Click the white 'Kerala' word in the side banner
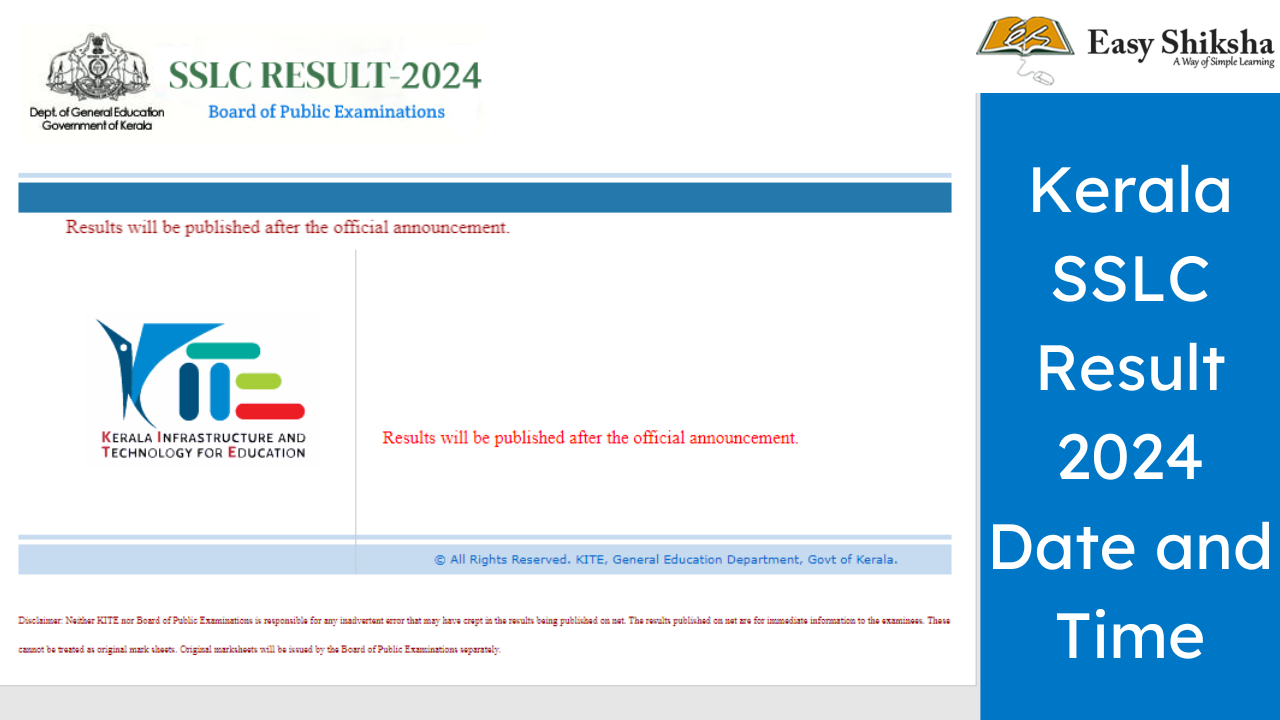 1130,190
